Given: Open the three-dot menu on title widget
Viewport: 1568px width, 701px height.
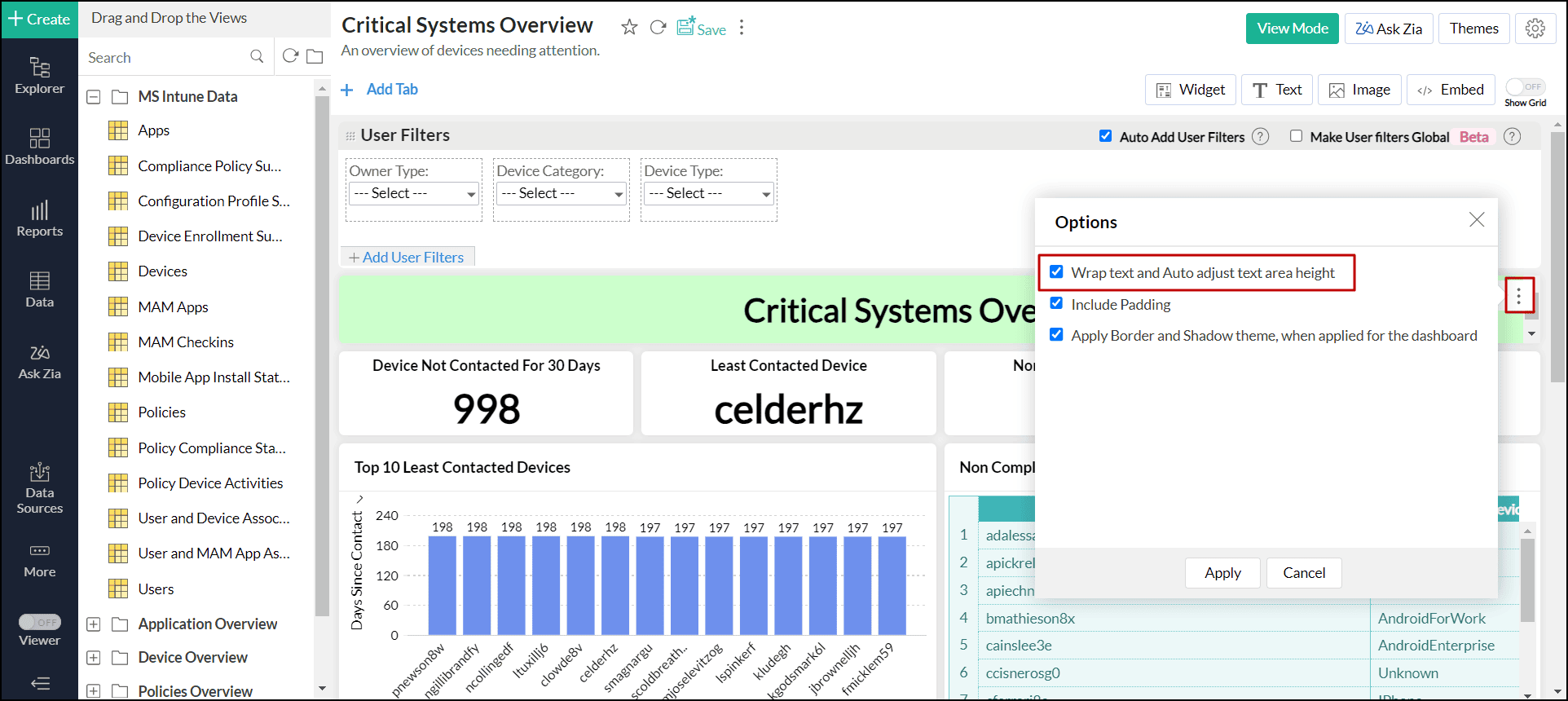Looking at the screenshot, I should (1518, 295).
